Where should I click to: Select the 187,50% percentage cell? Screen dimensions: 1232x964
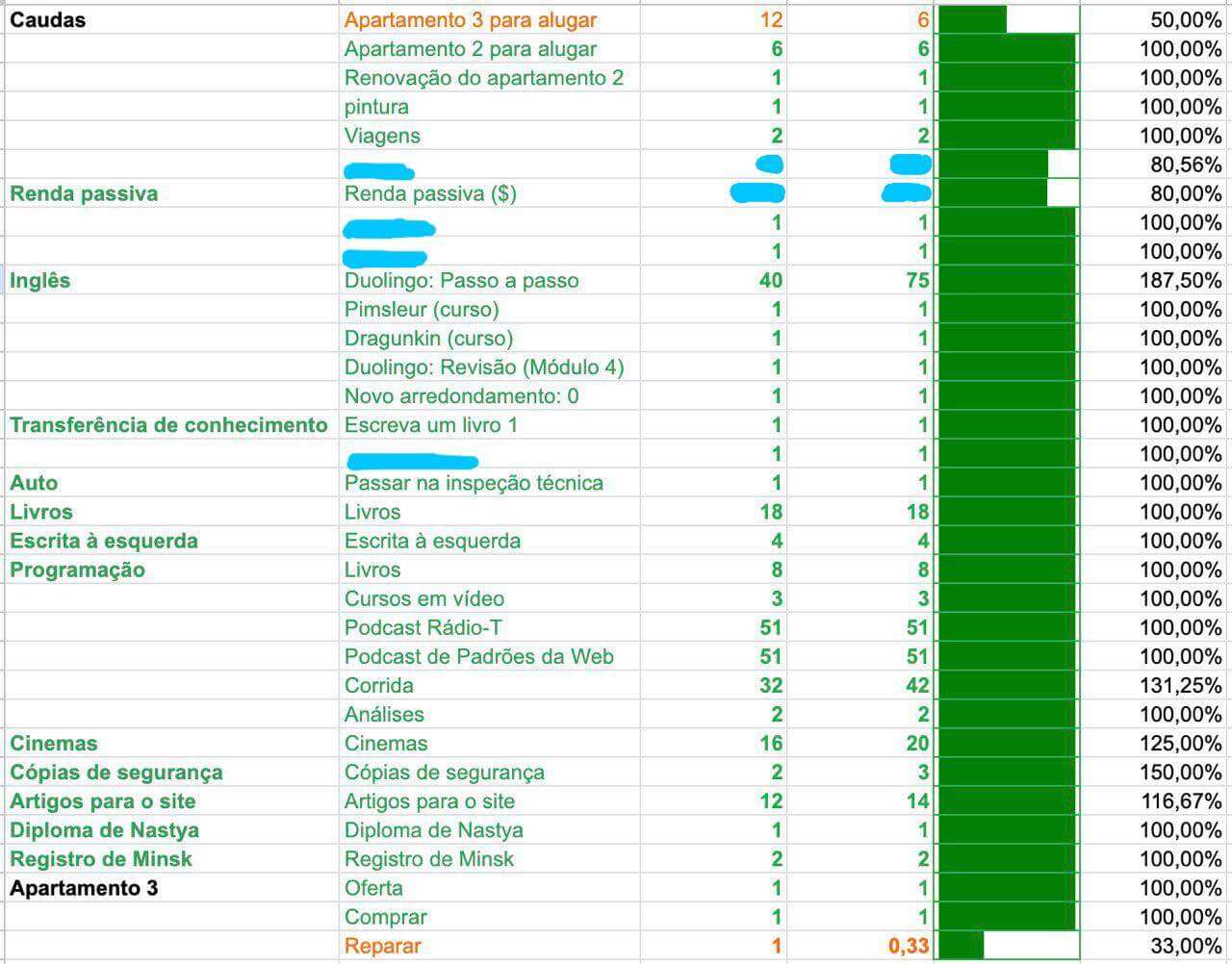pos(1155,280)
